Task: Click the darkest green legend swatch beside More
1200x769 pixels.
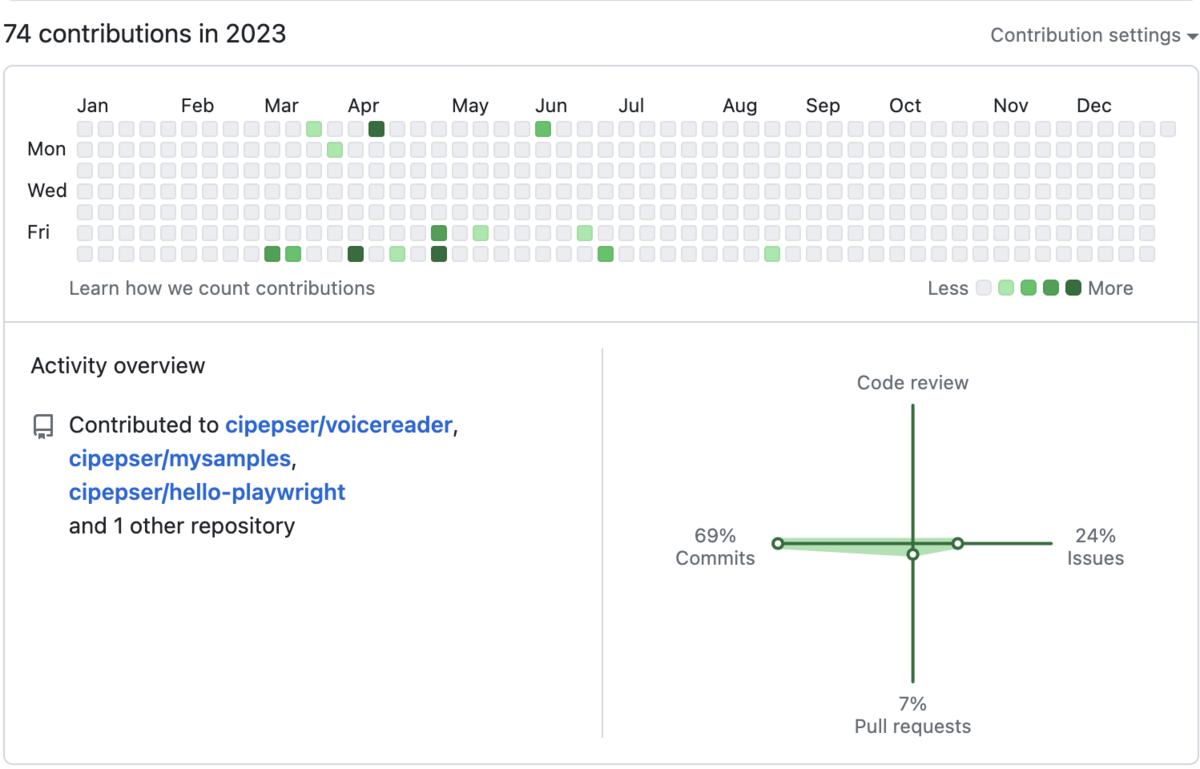Action: [1074, 288]
